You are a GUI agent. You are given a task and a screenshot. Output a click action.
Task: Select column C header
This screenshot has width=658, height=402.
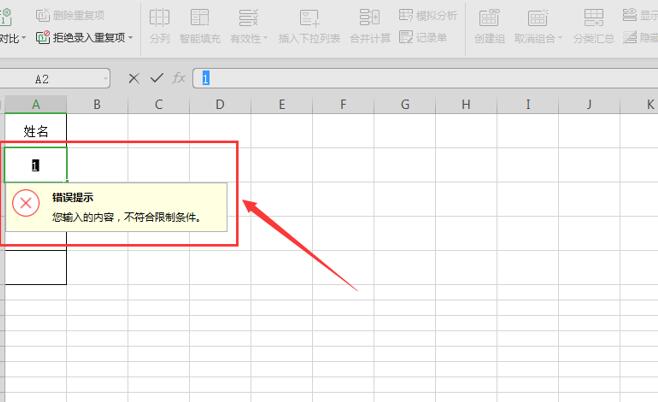tap(159, 104)
